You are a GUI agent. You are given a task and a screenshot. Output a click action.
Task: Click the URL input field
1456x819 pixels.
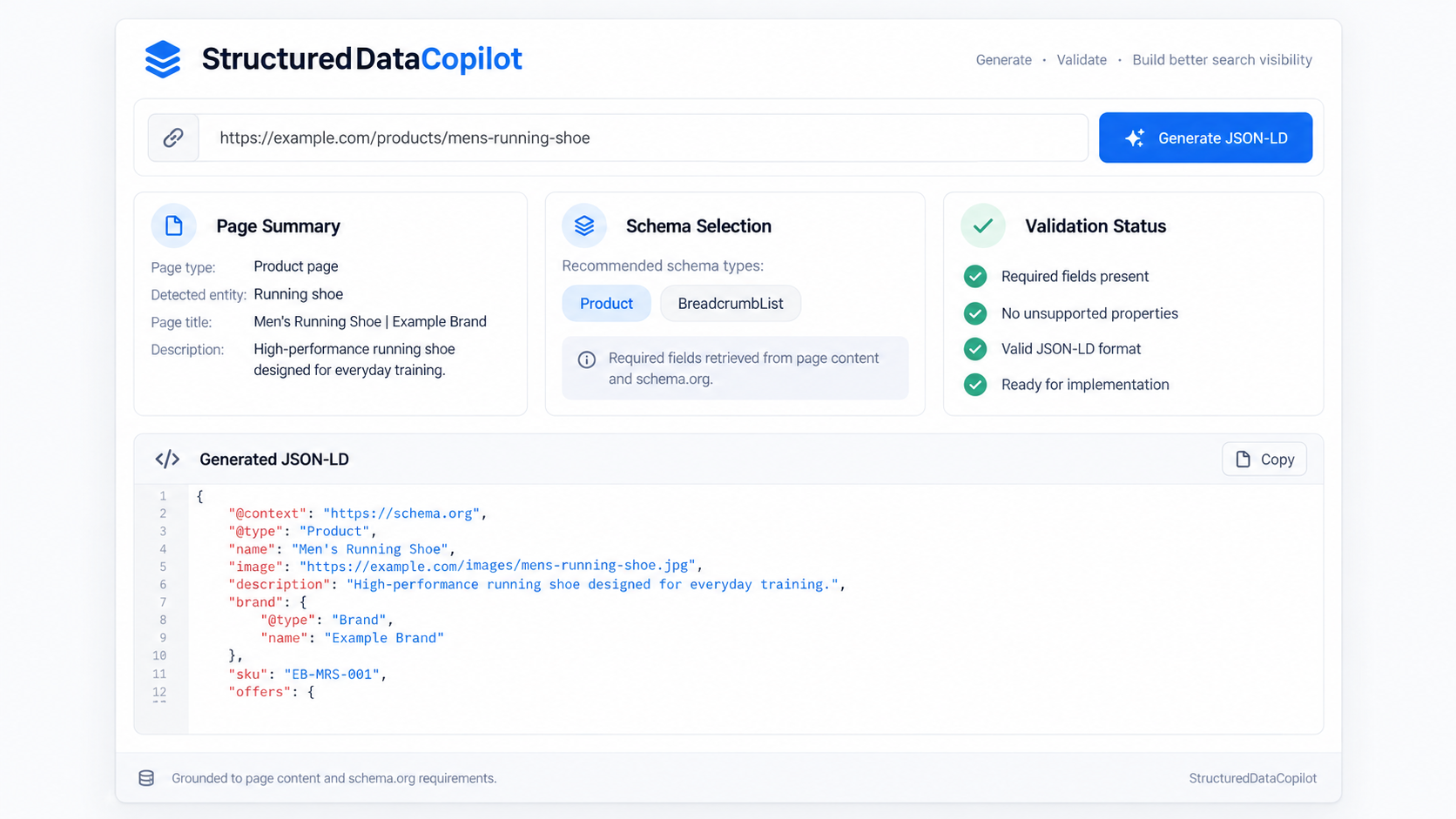coord(644,138)
